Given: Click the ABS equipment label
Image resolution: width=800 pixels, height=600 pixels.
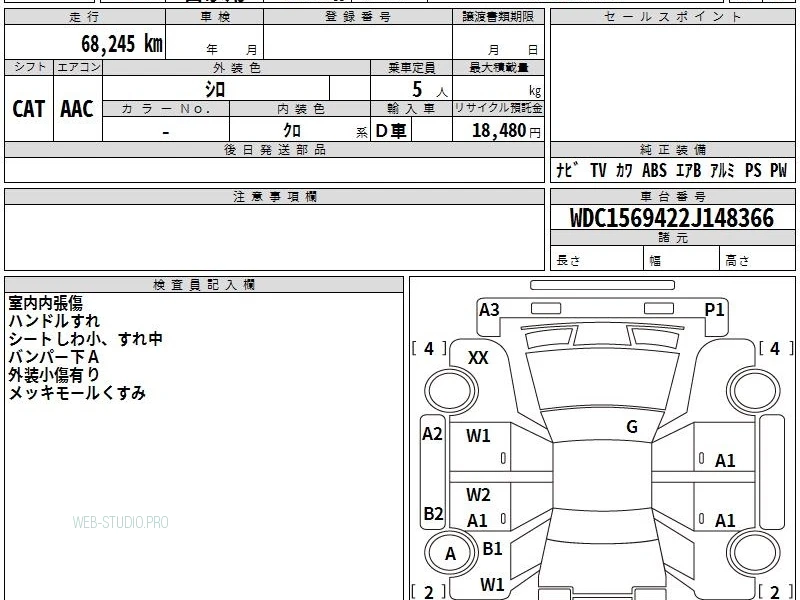Looking at the screenshot, I should [x=654, y=170].
